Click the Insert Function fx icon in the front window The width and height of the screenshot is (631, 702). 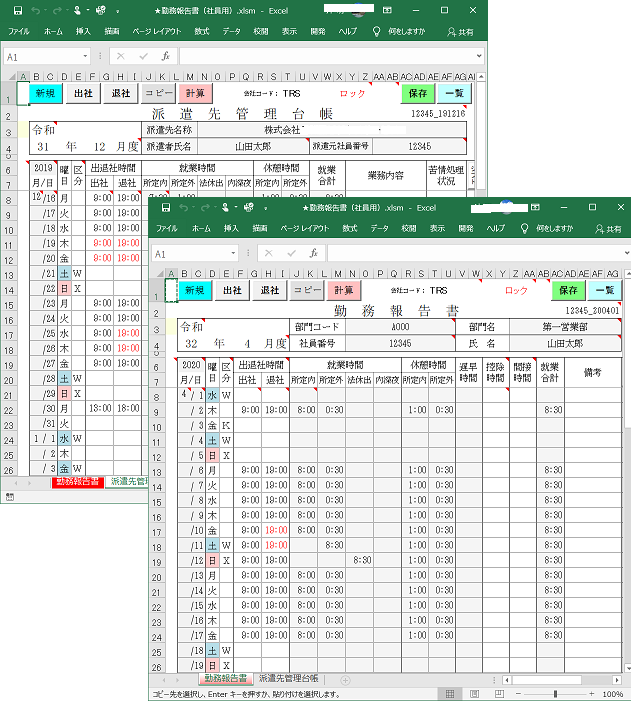[312, 254]
